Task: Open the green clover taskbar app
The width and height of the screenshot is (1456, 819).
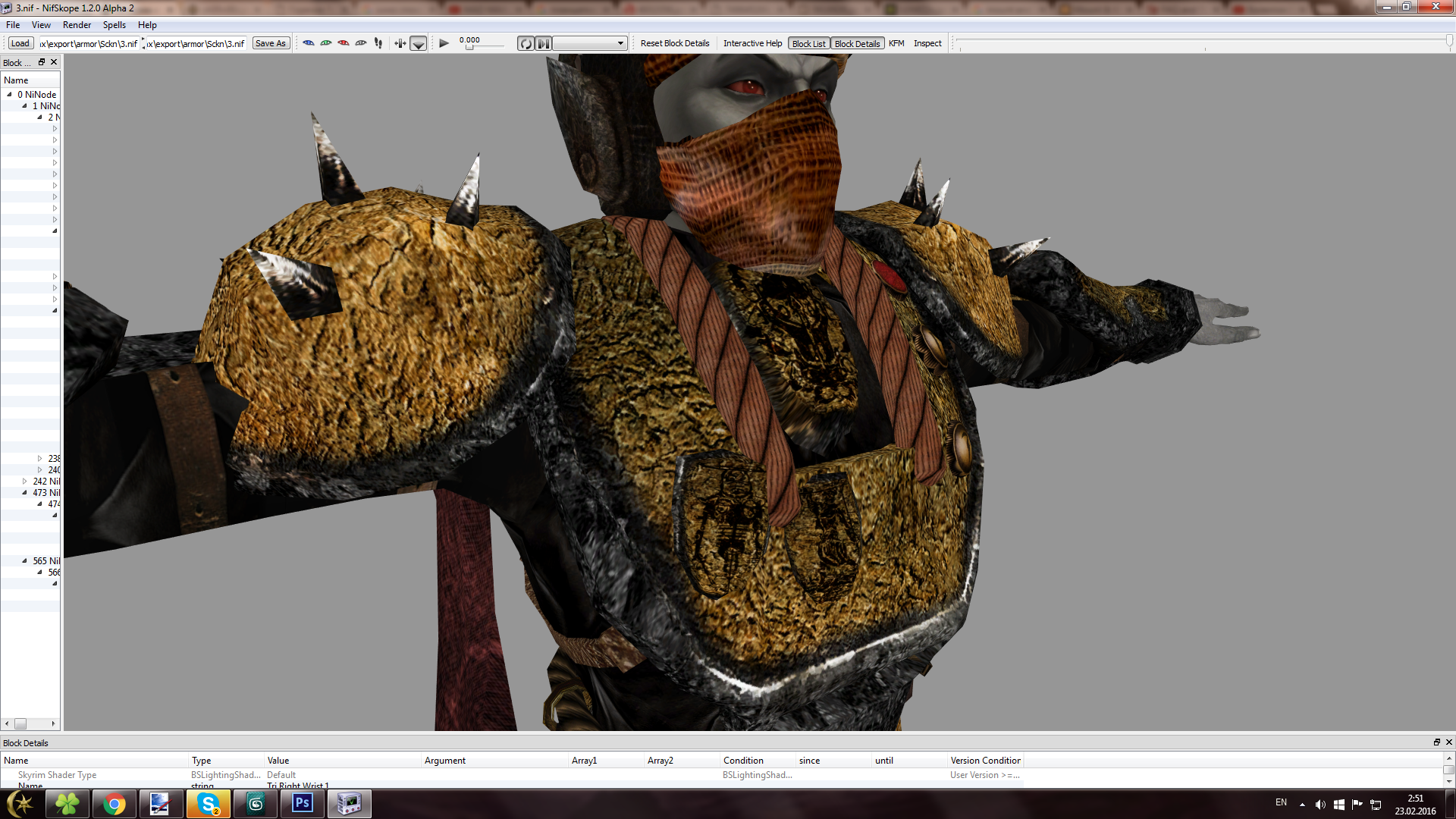Action: (67, 804)
